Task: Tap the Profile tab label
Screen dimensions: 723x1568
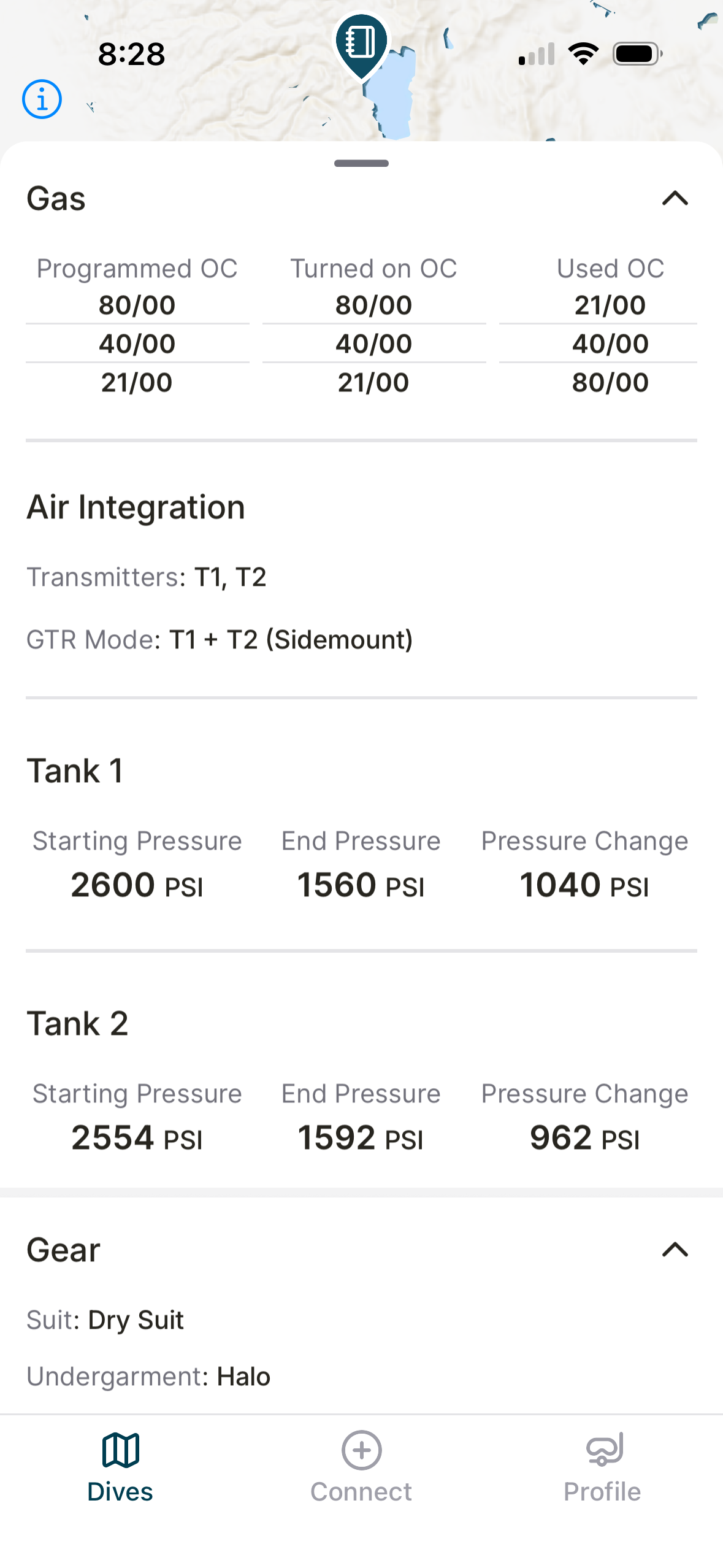Action: (602, 1491)
